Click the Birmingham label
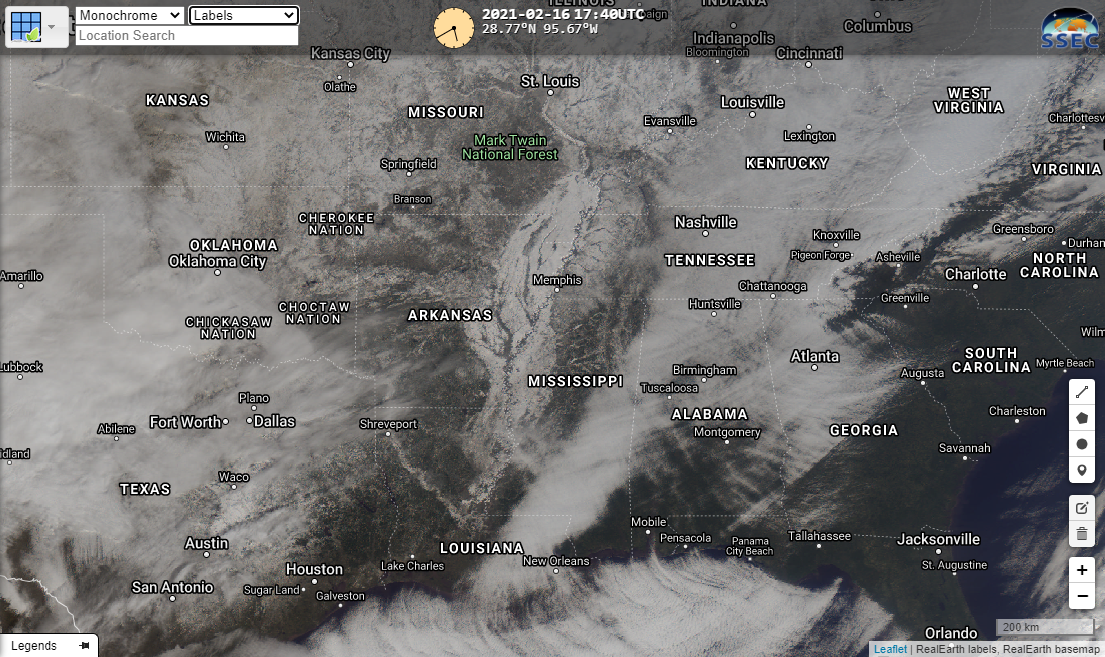The height and width of the screenshot is (657, 1105). coord(704,370)
